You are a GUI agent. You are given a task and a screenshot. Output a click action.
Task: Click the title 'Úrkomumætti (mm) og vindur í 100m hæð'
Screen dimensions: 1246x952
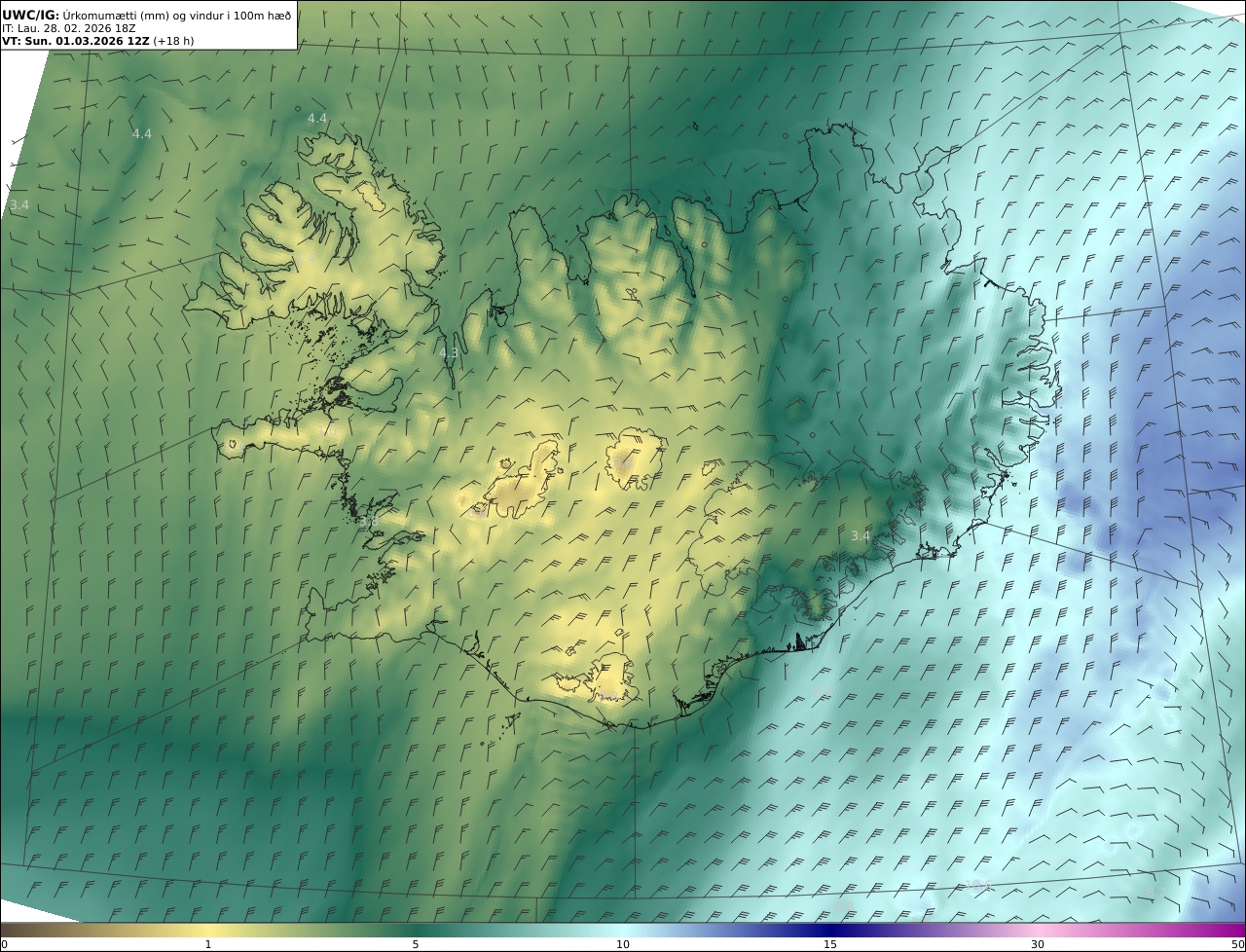[x=177, y=16]
